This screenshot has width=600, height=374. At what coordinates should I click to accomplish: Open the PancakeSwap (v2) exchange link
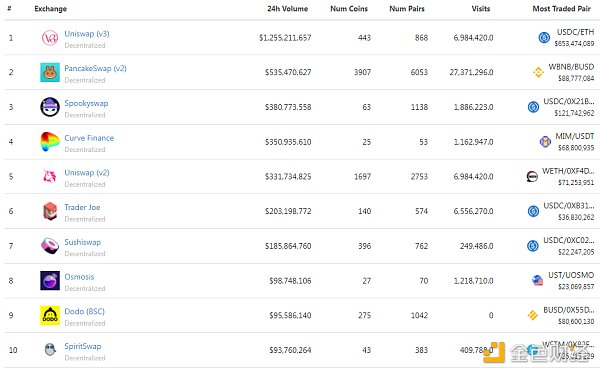tap(95, 69)
